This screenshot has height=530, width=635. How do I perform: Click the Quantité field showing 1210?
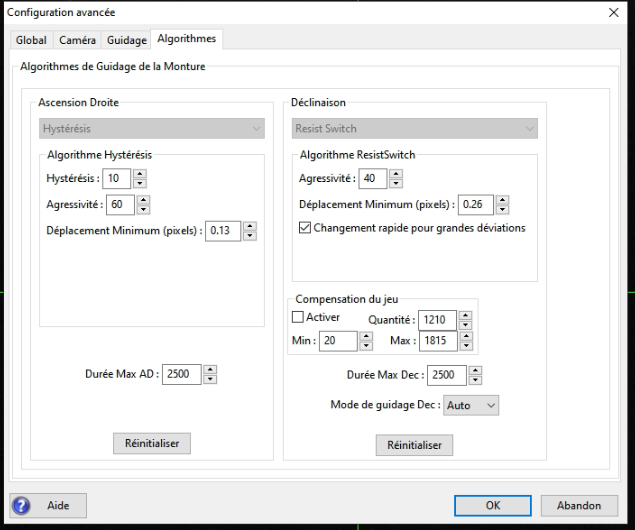[437, 320]
